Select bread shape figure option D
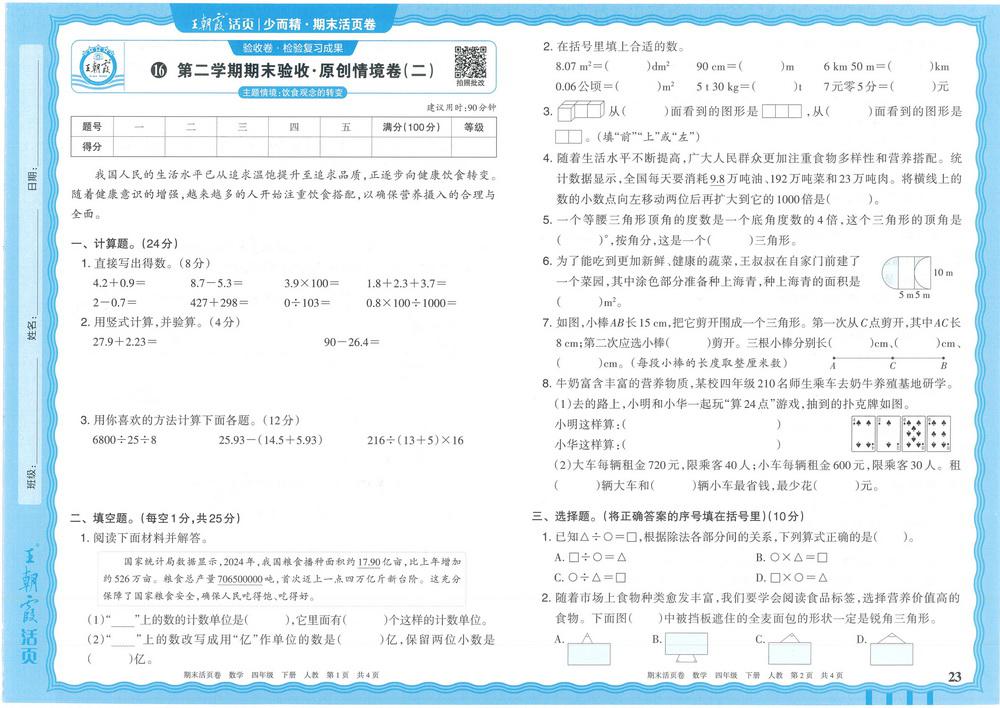 (891, 649)
